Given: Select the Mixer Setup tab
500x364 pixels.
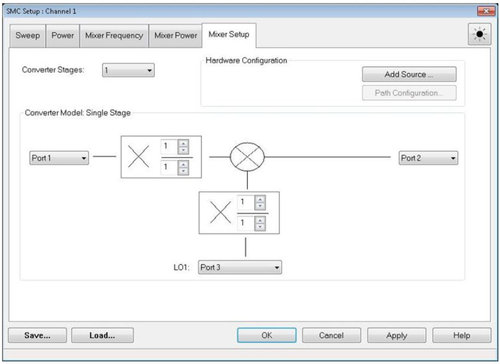Looking at the screenshot, I should point(229,35).
